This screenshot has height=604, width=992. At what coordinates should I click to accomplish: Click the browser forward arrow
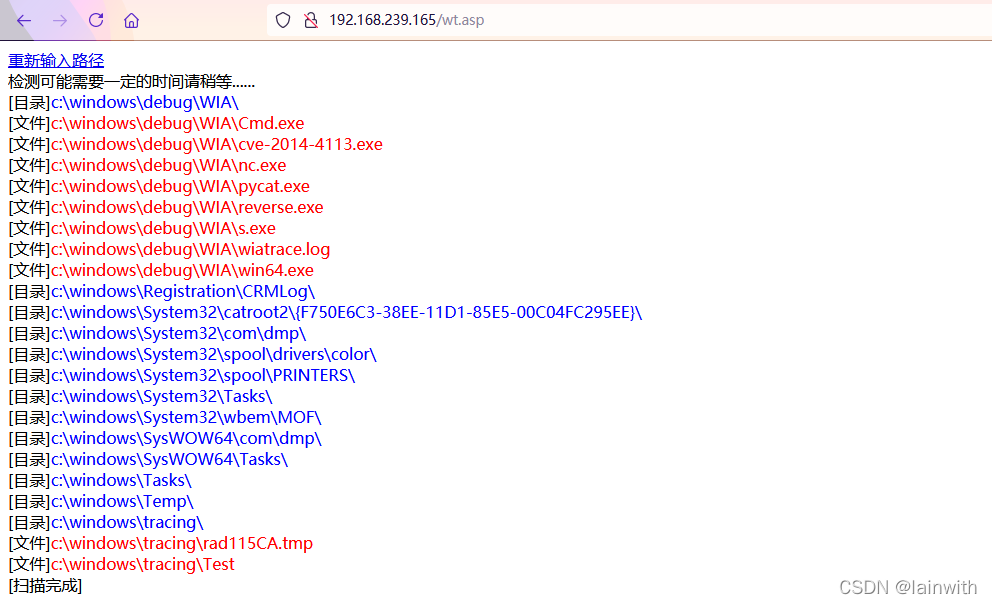[60, 21]
